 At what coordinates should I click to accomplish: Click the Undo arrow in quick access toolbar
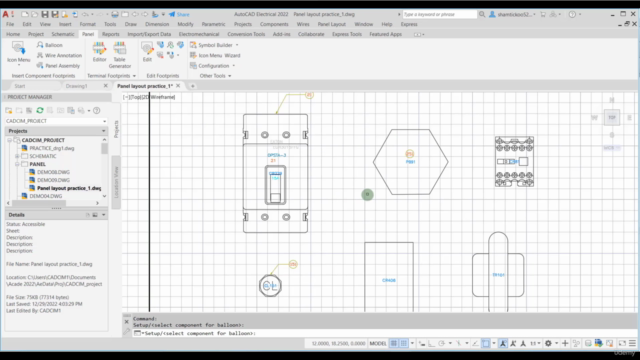(85, 14)
